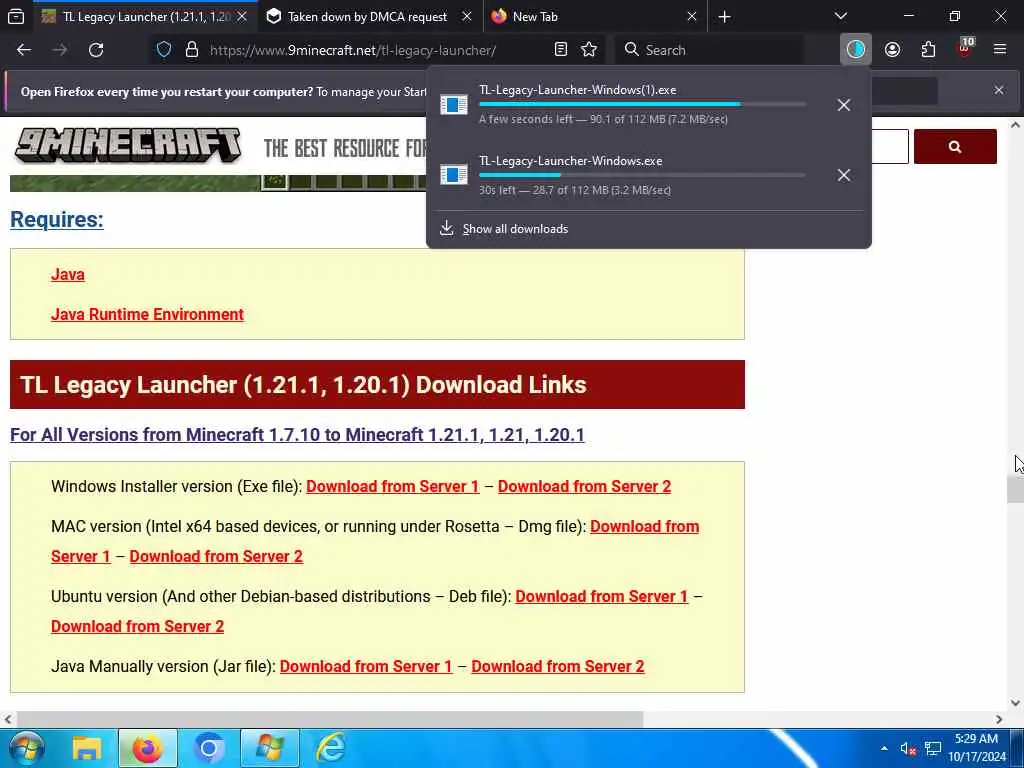
Task: Click Windows Installer Download from Server 1
Action: [x=392, y=487]
